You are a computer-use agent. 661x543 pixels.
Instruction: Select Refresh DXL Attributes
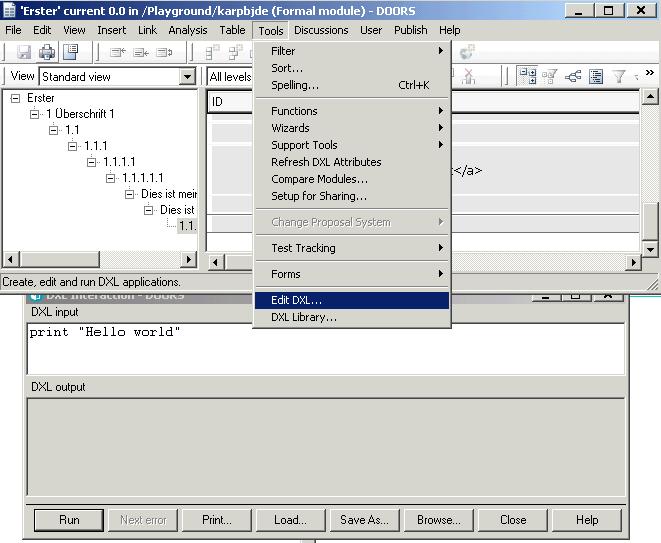[x=352, y=162]
